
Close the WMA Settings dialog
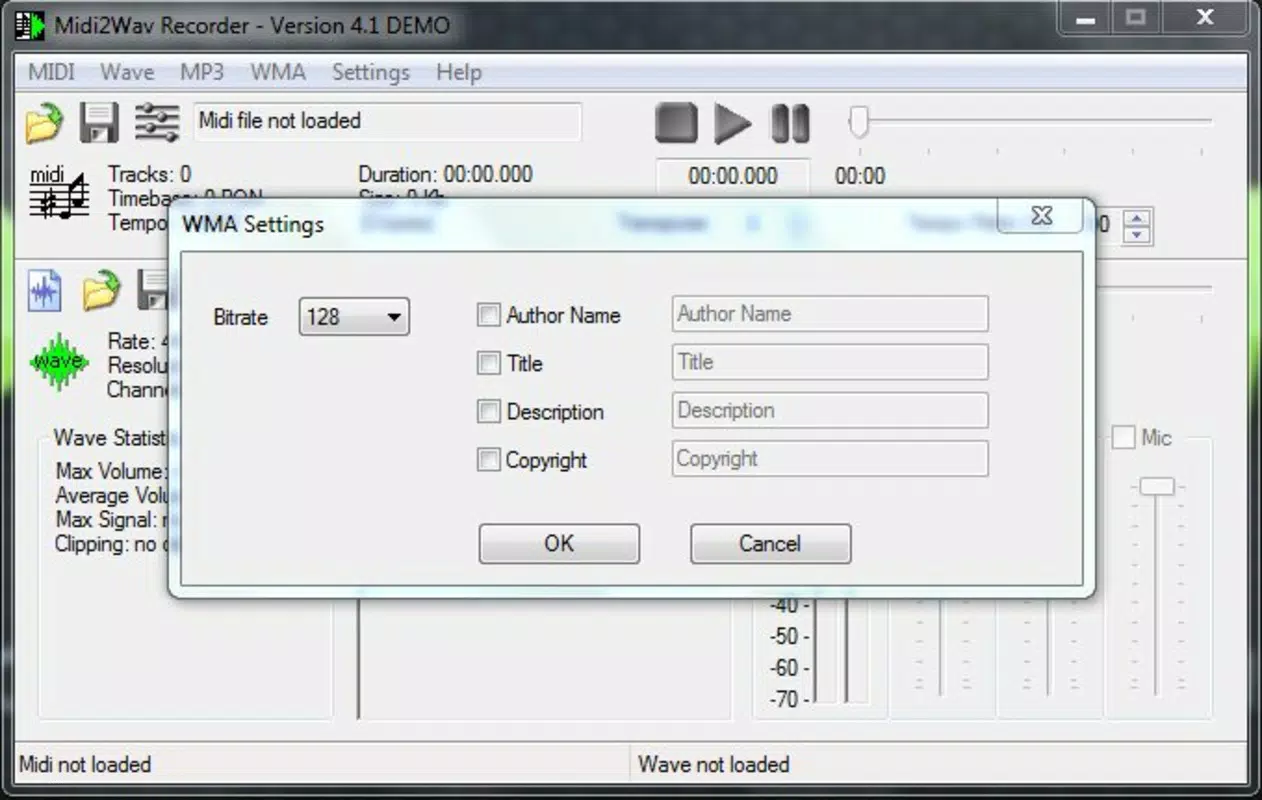click(1041, 216)
